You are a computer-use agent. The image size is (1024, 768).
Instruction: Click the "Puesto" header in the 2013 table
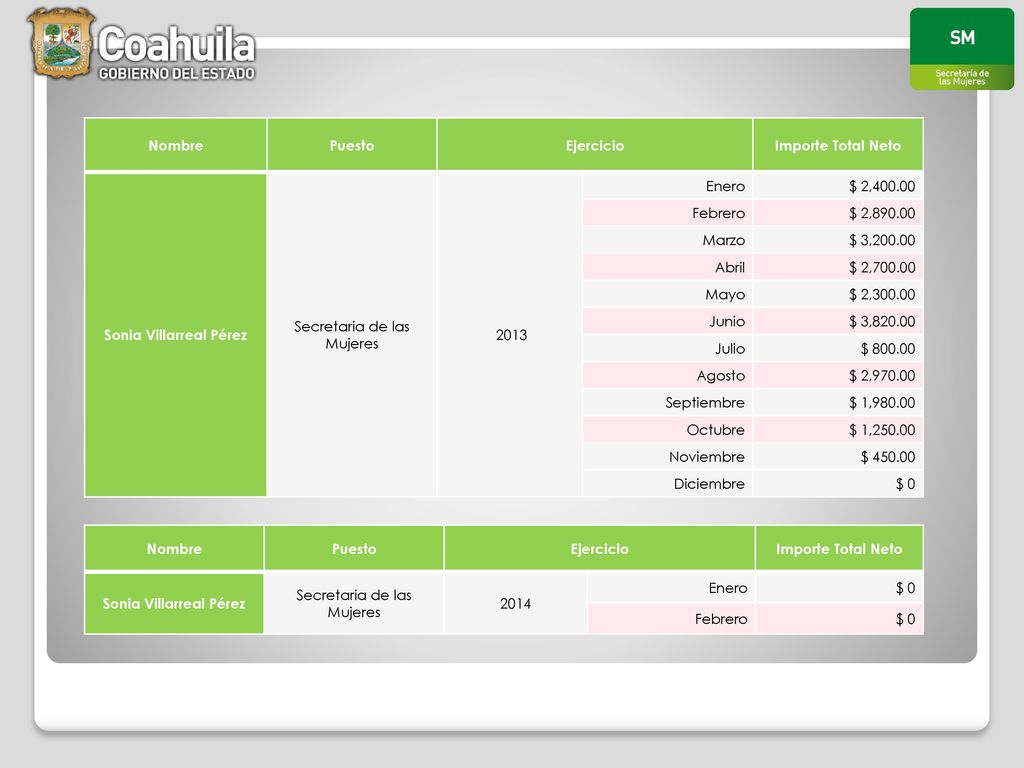352,145
